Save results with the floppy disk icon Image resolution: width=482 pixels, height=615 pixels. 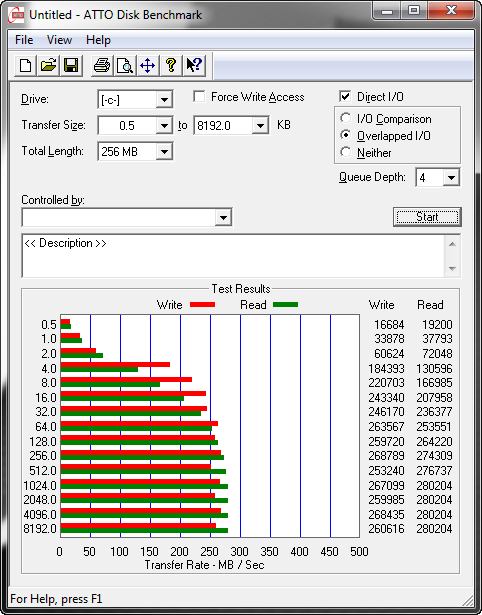click(x=71, y=65)
